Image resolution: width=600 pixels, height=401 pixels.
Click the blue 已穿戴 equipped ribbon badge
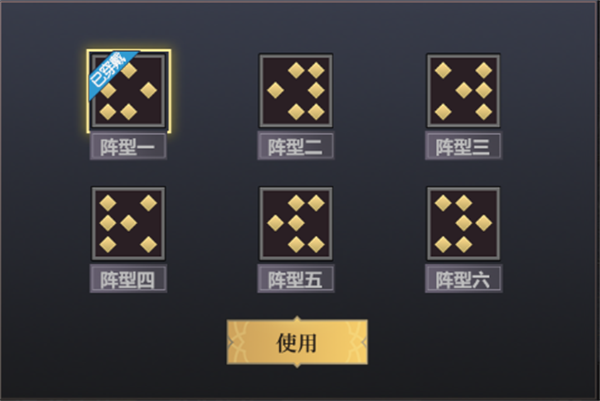coord(109,73)
